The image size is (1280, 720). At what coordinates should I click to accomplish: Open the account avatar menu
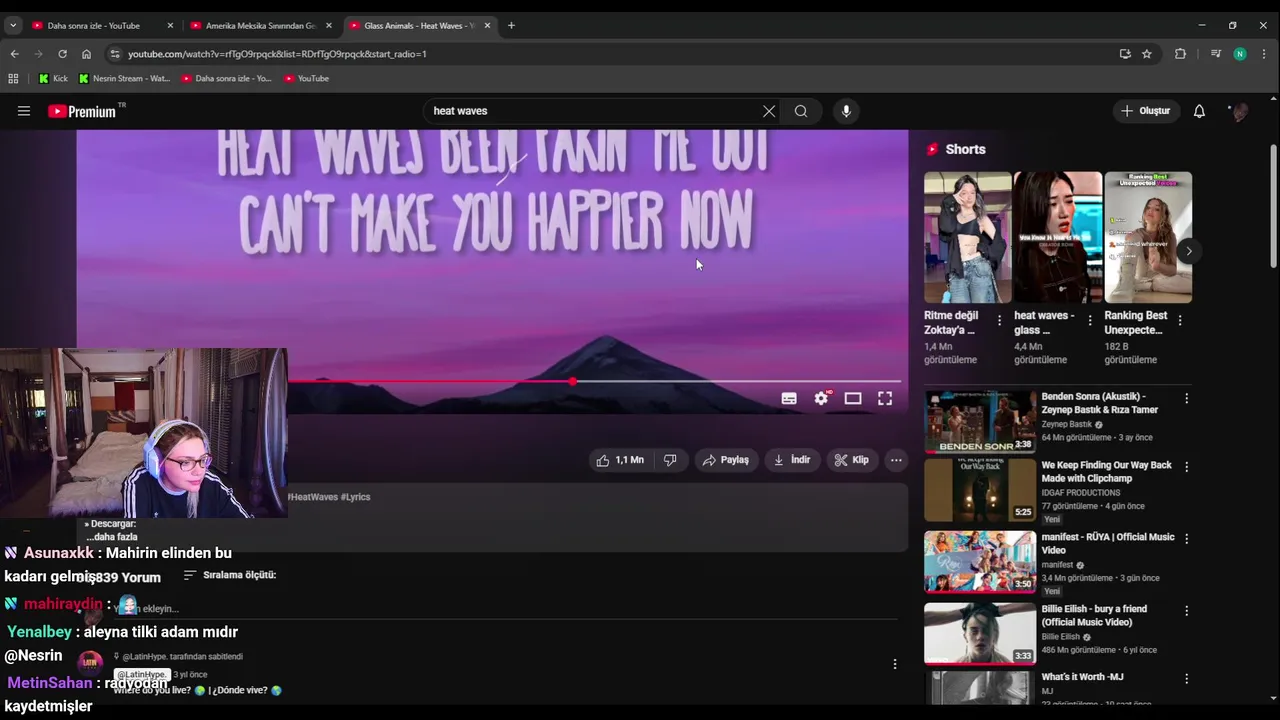(x=1239, y=111)
